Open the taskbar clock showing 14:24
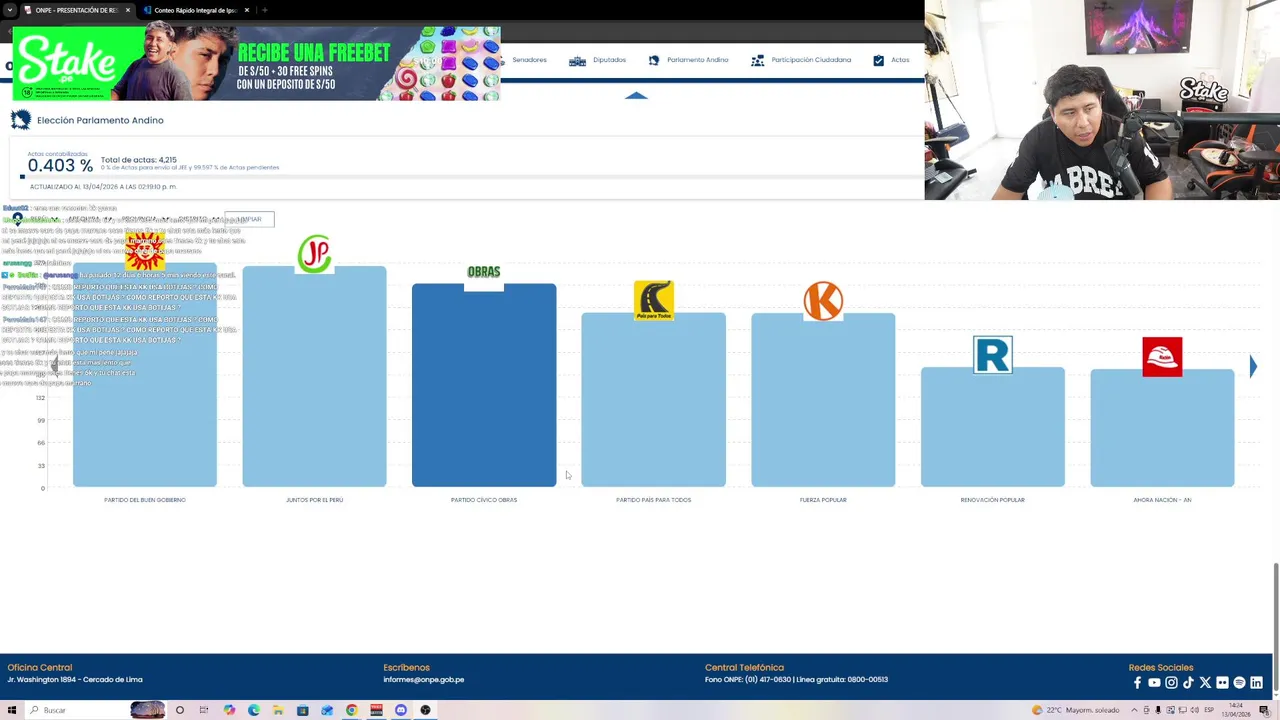This screenshot has width=1280, height=720. [x=1237, y=710]
